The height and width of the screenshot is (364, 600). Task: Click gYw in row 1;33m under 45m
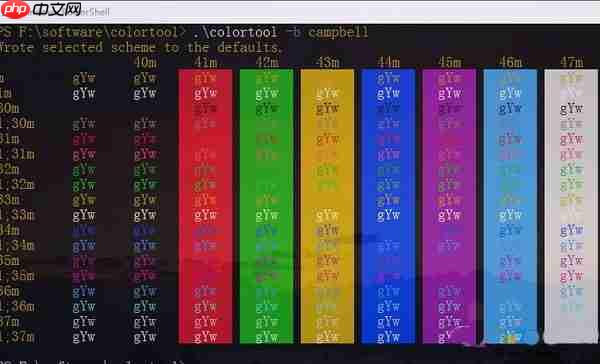click(x=450, y=216)
